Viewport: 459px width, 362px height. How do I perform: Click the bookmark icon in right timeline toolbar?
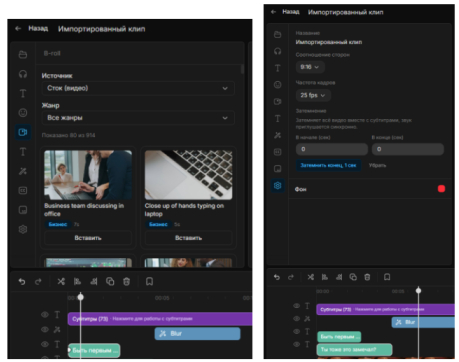coord(387,277)
